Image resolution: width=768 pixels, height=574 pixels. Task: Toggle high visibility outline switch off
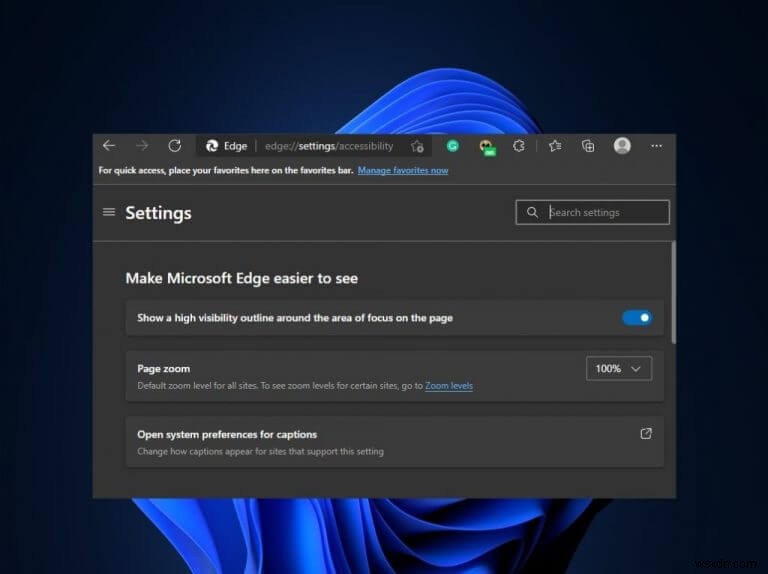pyautogui.click(x=637, y=318)
